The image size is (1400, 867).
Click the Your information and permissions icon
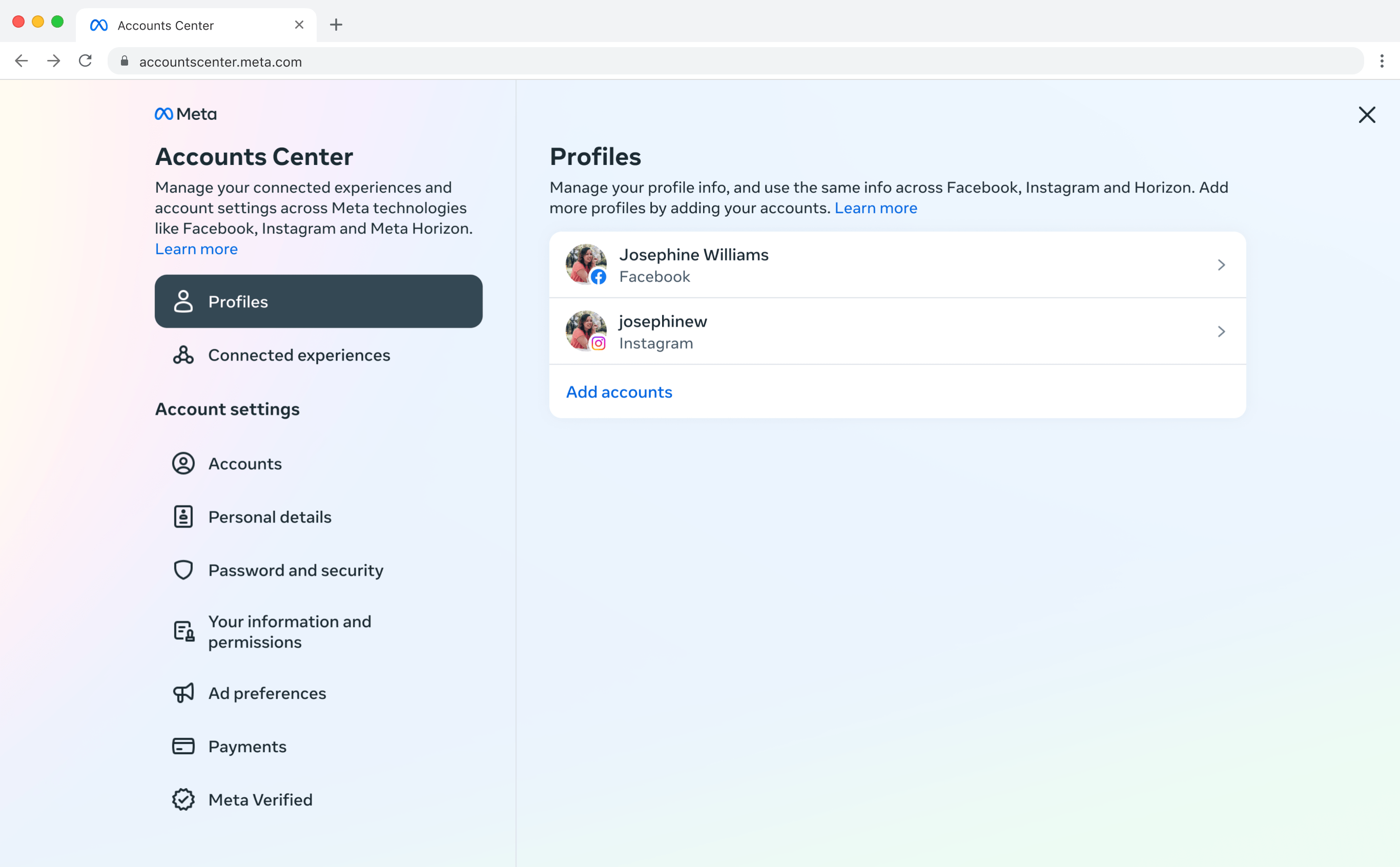pyautogui.click(x=183, y=631)
